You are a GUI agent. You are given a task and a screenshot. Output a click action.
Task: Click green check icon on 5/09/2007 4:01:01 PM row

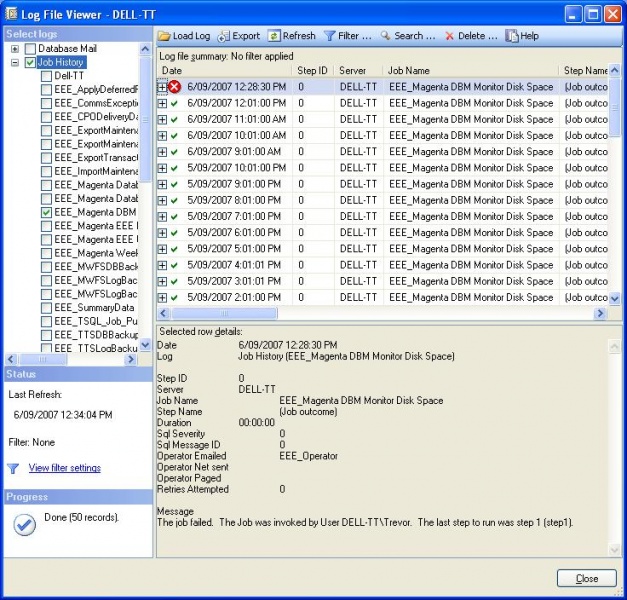pos(174,265)
